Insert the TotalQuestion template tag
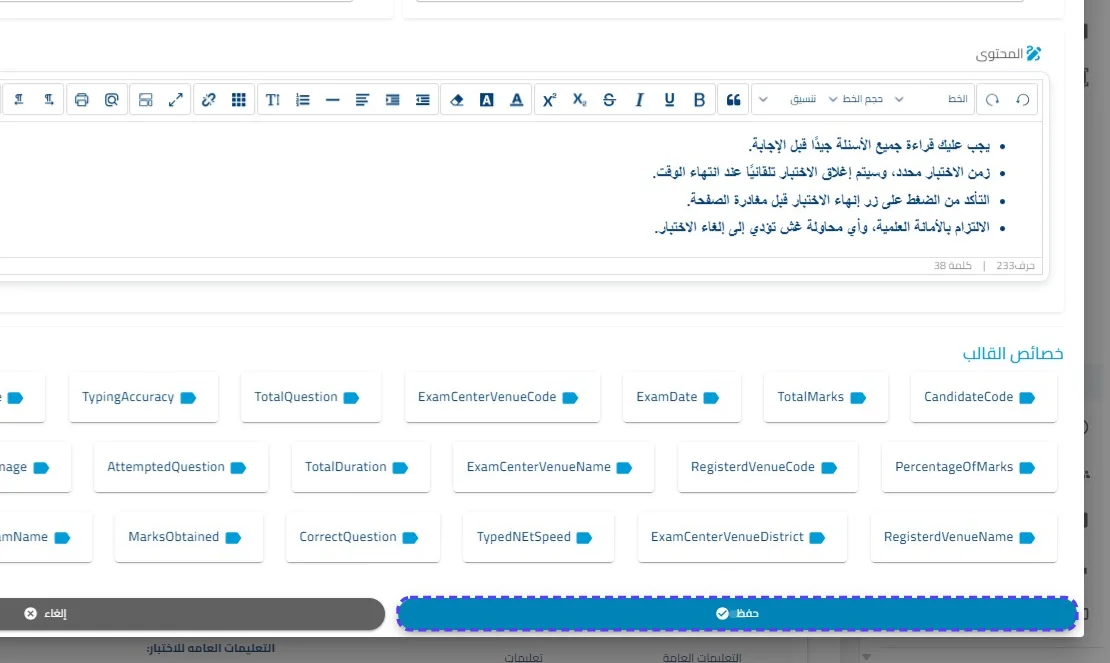The width and height of the screenshot is (1110, 663). point(311,397)
